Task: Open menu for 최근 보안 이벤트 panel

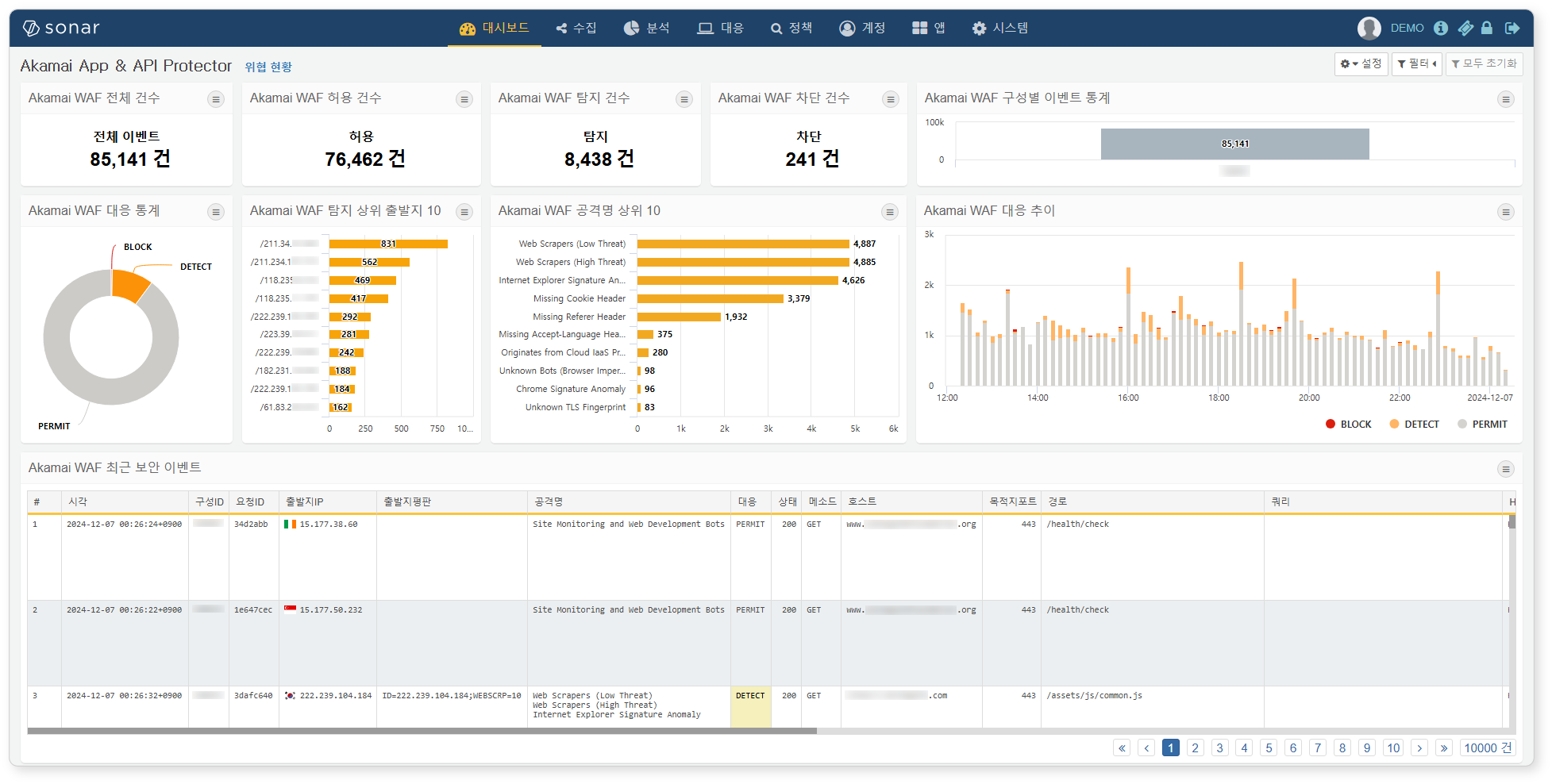Action: (1506, 469)
